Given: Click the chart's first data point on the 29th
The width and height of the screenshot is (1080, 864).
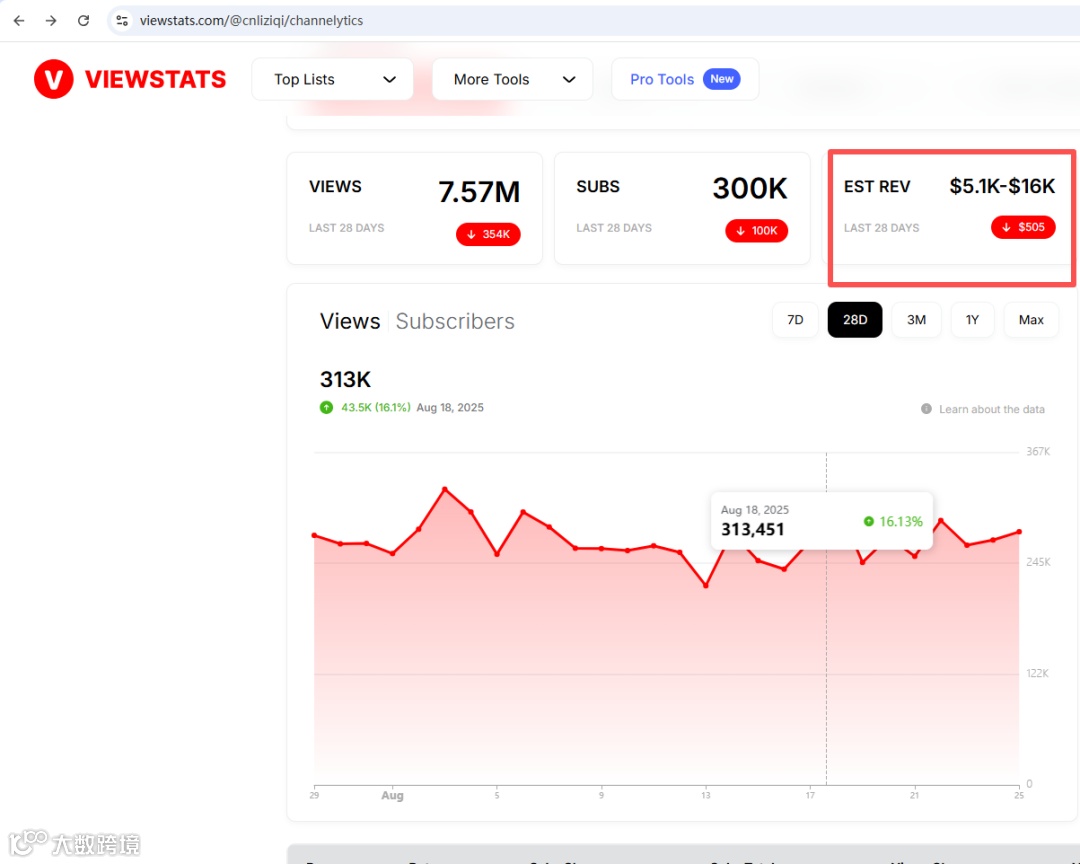Looking at the screenshot, I should pos(314,535).
